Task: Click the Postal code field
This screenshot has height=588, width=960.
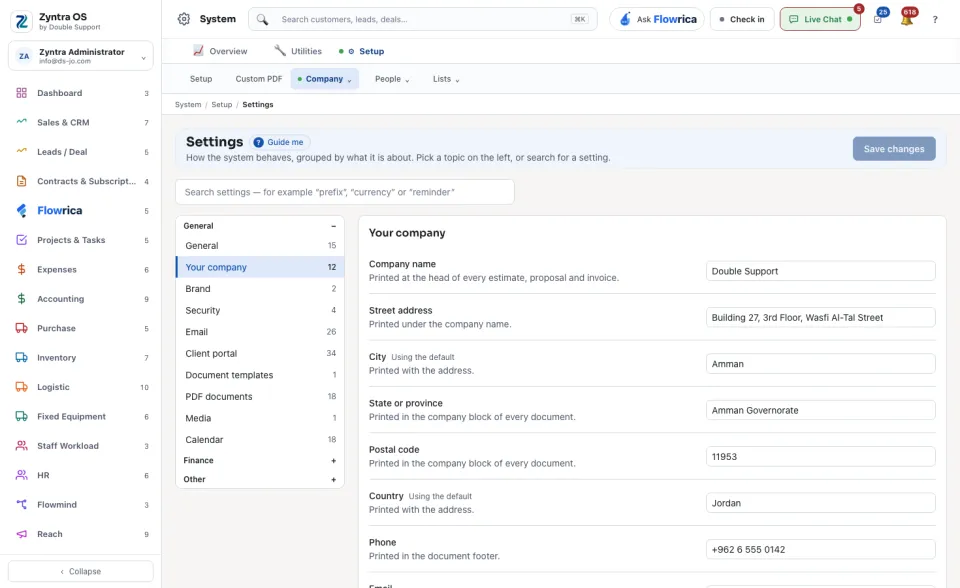Action: pos(820,457)
